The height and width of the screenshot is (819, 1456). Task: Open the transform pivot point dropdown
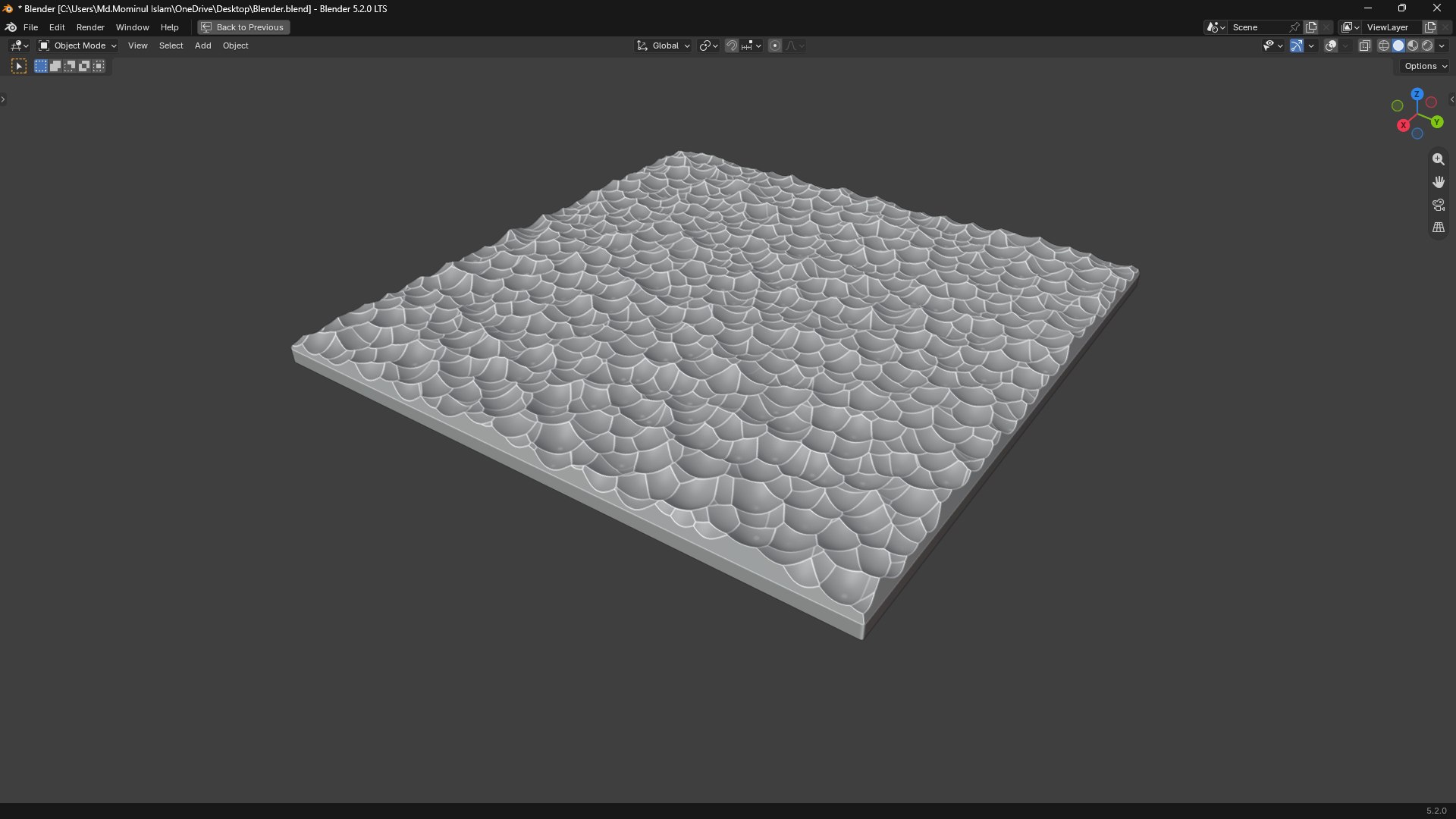pos(708,46)
